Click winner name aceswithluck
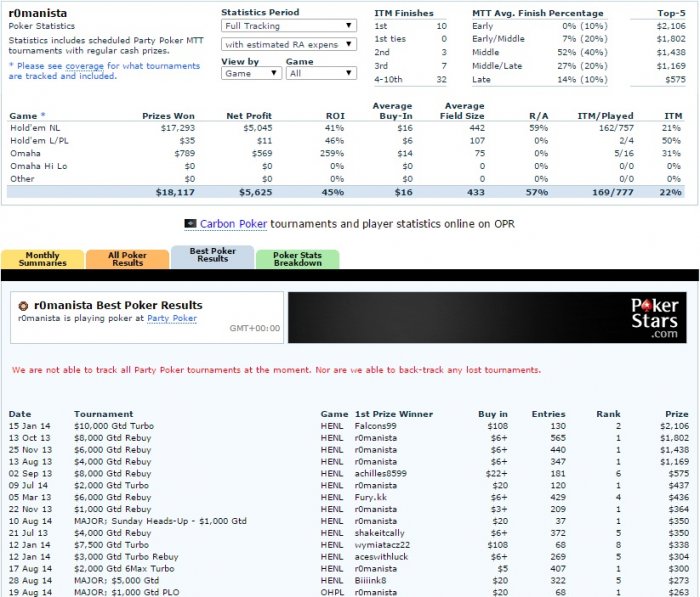This screenshot has width=700, height=597. 381,557
